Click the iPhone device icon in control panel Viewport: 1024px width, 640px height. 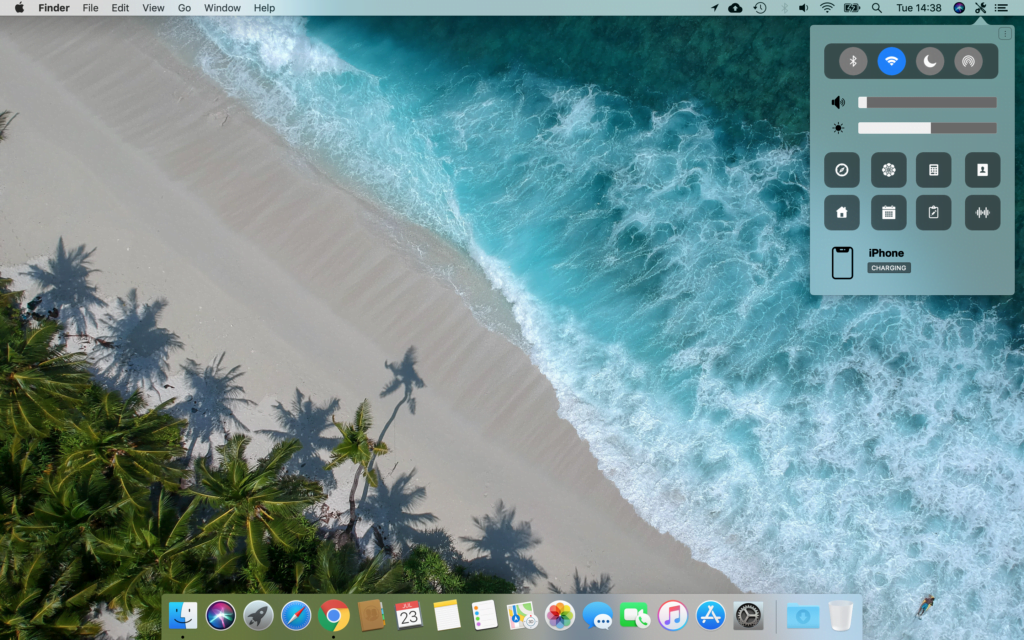click(x=842, y=263)
